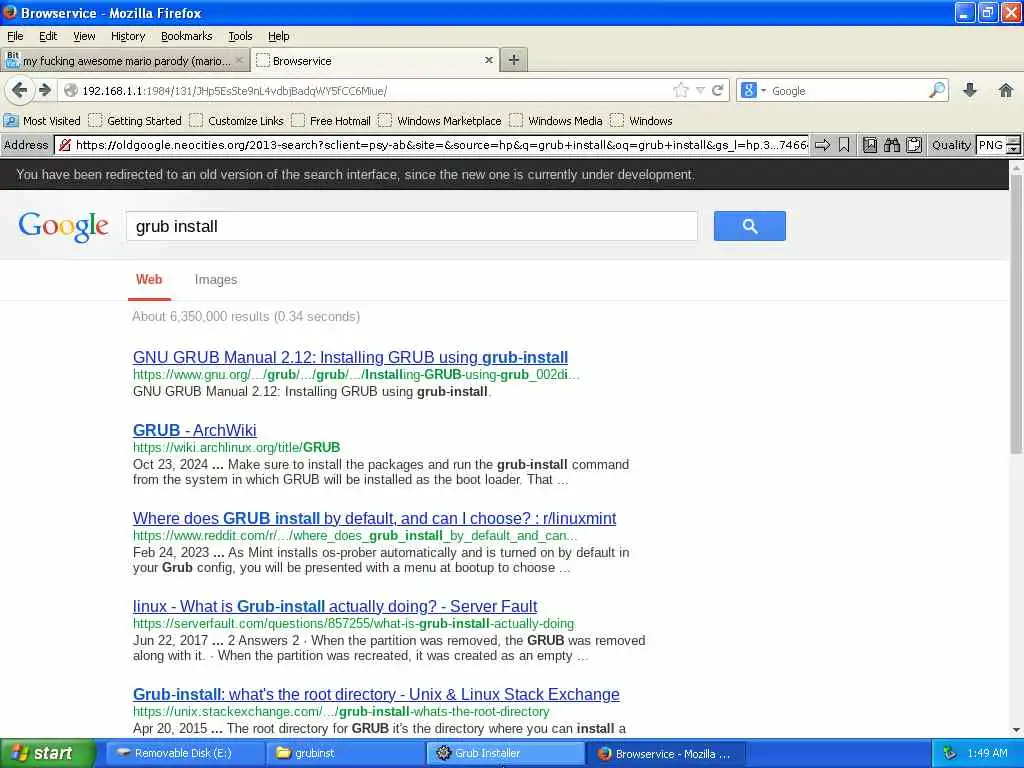Click the Quality PNG value field
The height and width of the screenshot is (768, 1024).
(x=991, y=144)
